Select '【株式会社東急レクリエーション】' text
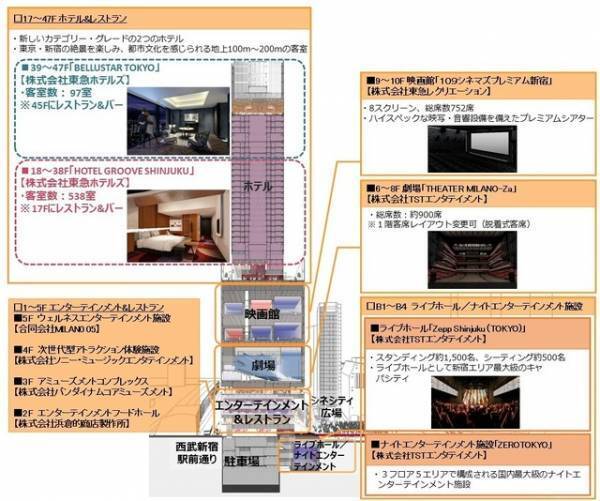This screenshot has height=501, width=600. [x=428, y=91]
